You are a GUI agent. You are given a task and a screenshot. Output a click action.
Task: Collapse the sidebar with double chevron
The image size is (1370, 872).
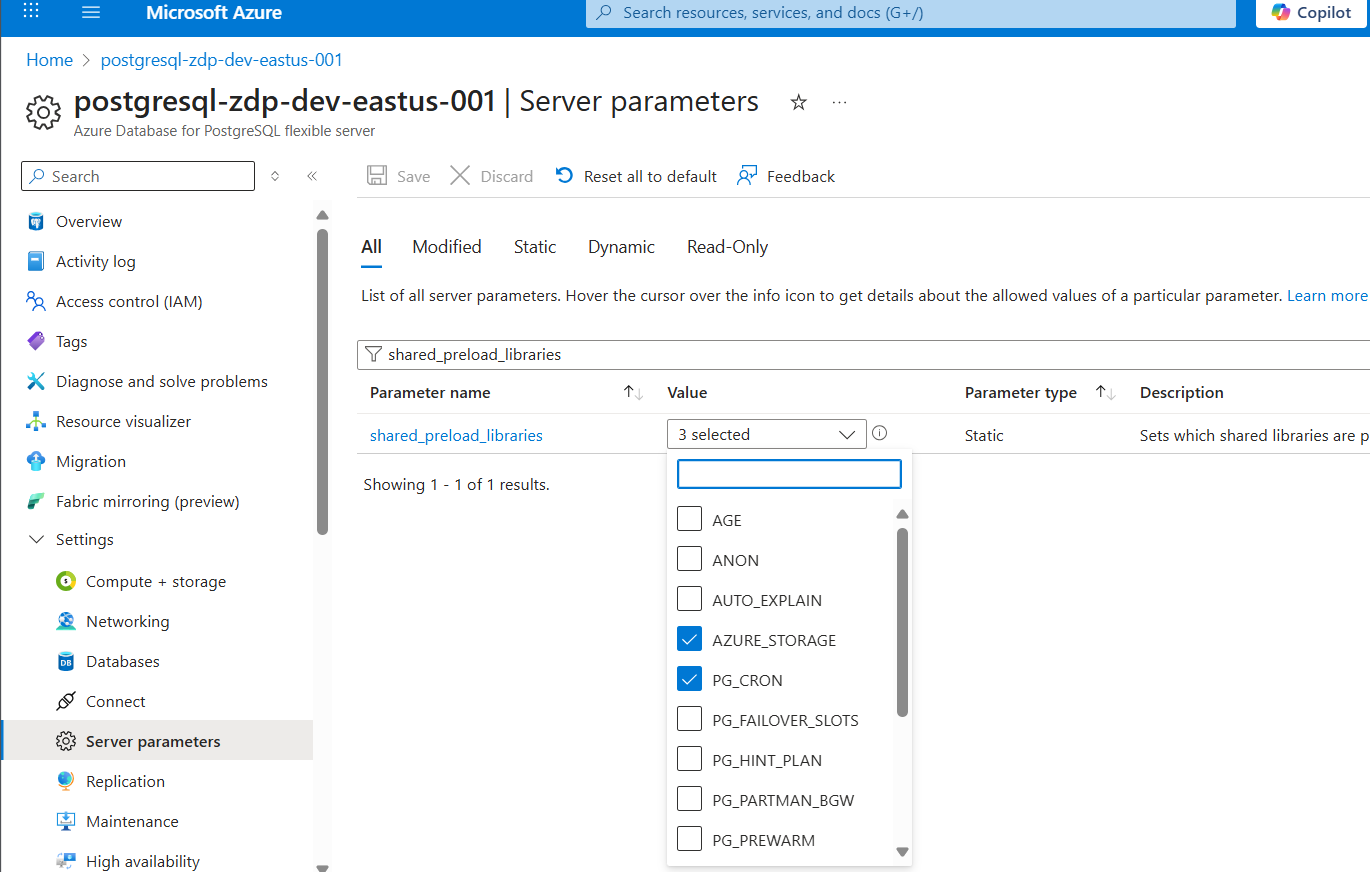click(312, 176)
